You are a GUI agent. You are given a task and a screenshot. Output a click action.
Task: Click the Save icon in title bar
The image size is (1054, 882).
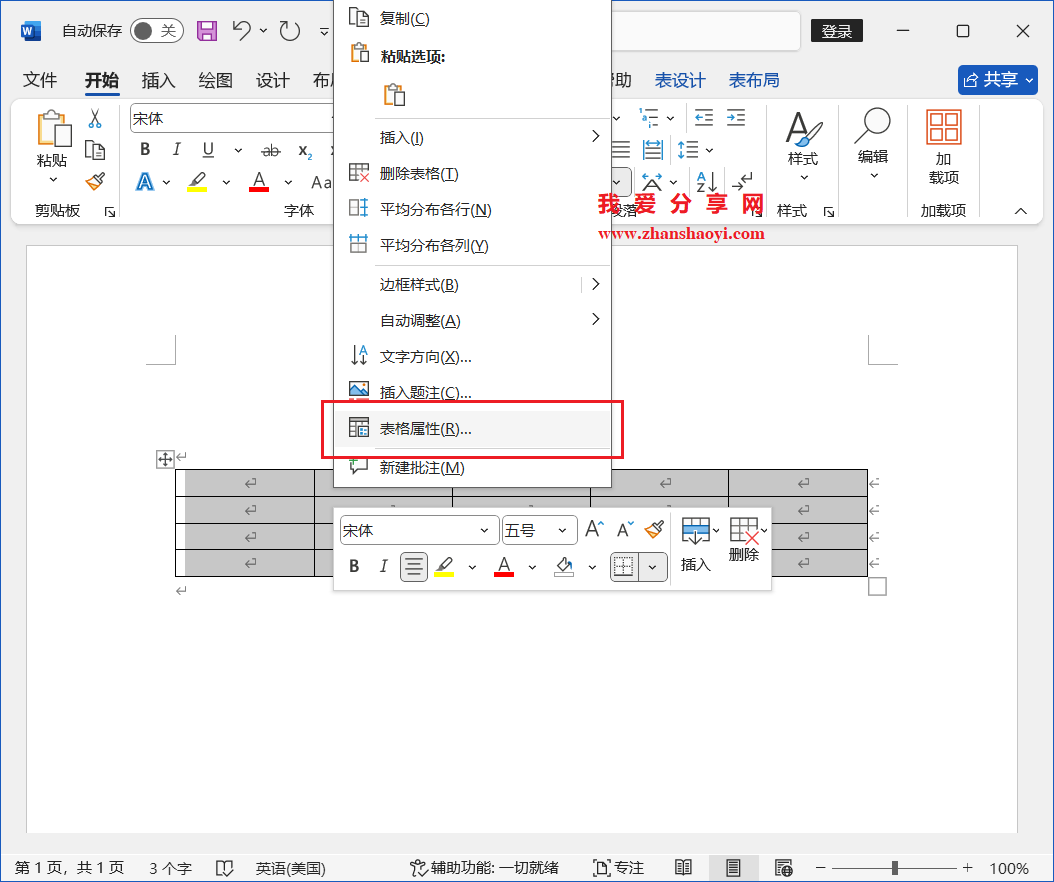coord(206,31)
